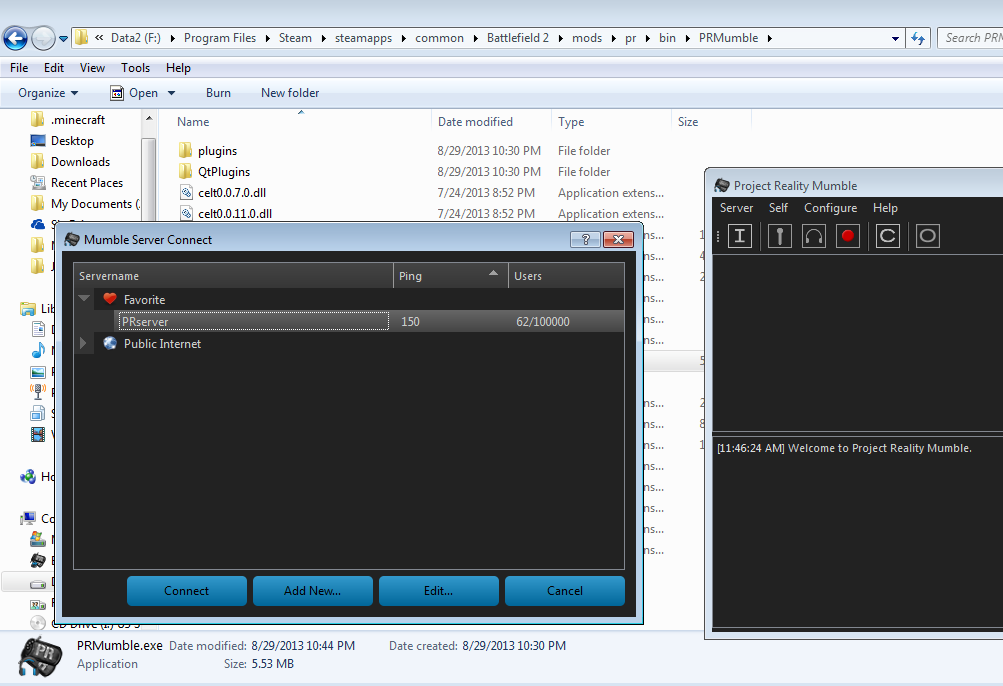Image resolution: width=1003 pixels, height=686 pixels.
Task: Click the Explorer forward arrow
Action: pyautogui.click(x=43, y=38)
